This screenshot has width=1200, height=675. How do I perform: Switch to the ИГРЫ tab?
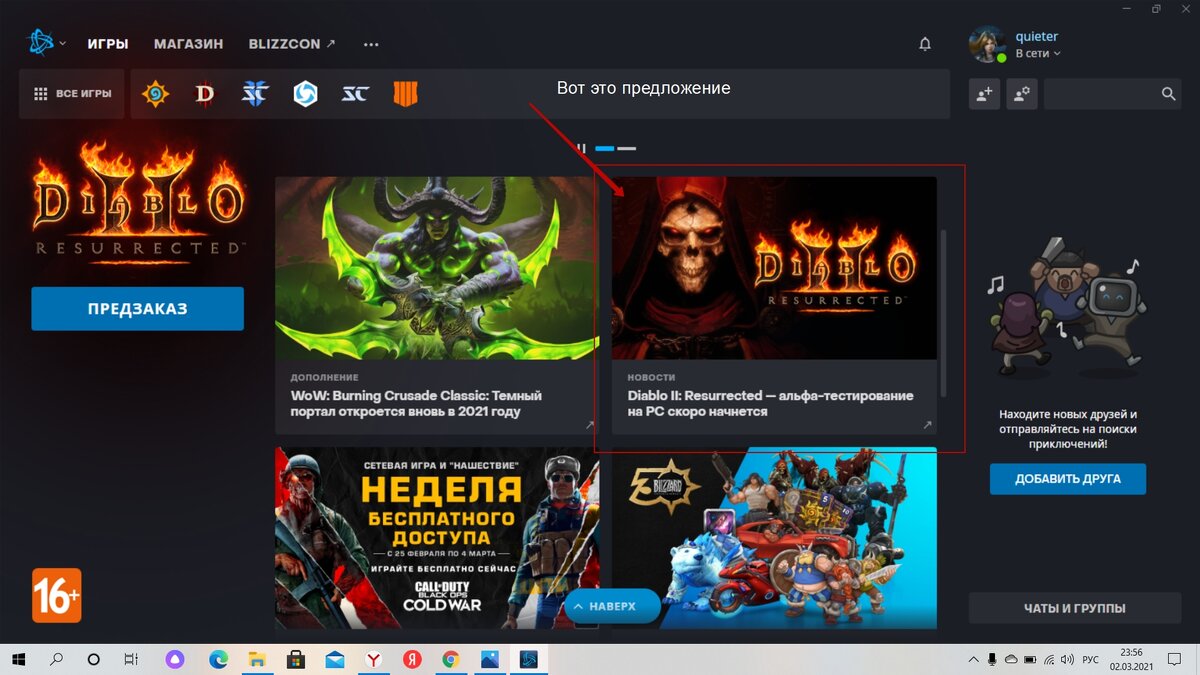pyautogui.click(x=107, y=44)
